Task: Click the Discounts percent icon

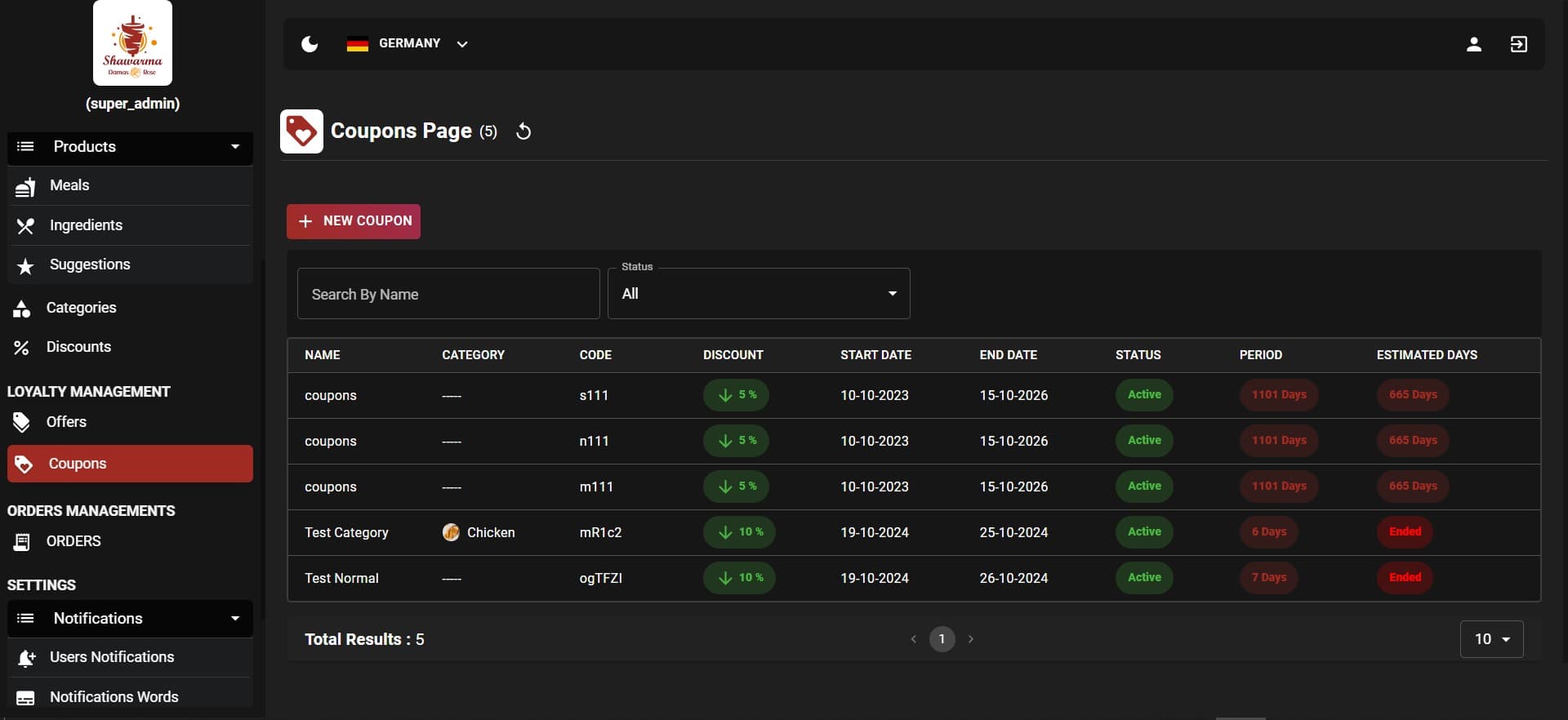Action: (x=22, y=348)
